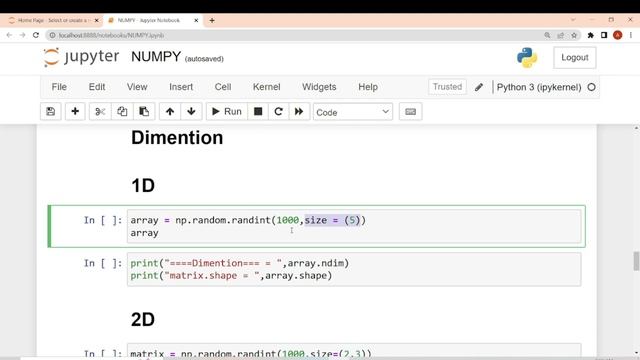
Task: Click the pencil edit mode icon
Action: (479, 87)
